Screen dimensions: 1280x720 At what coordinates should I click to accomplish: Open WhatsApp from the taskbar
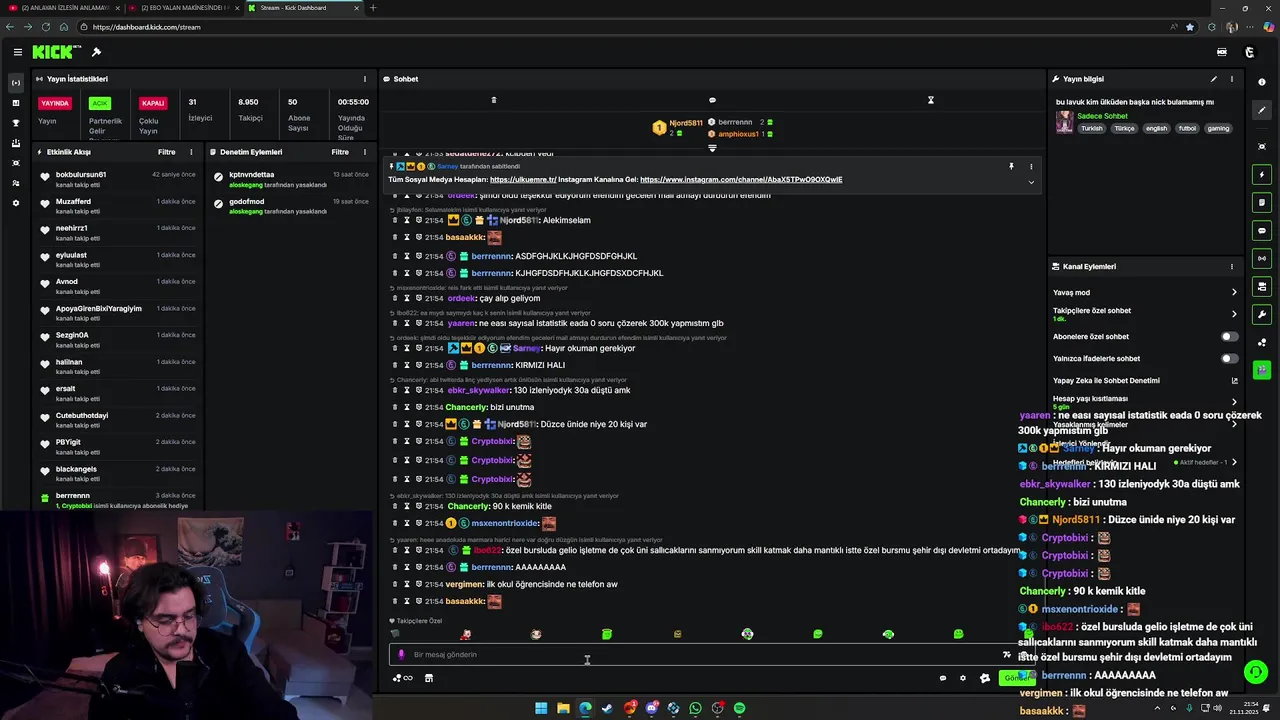click(x=695, y=708)
